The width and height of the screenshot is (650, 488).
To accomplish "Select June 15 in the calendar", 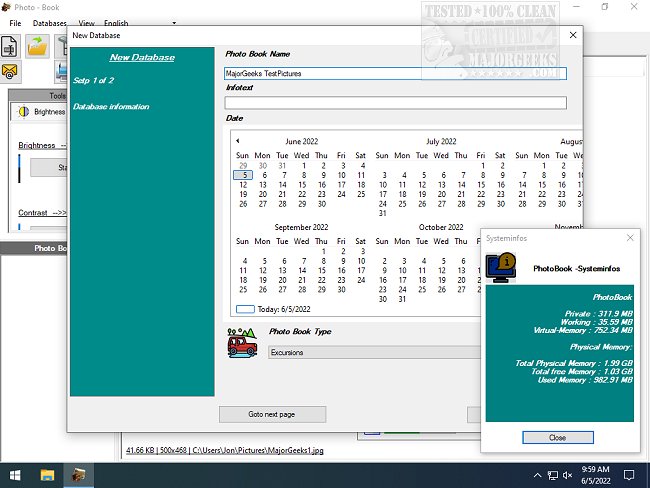I will coord(302,185).
